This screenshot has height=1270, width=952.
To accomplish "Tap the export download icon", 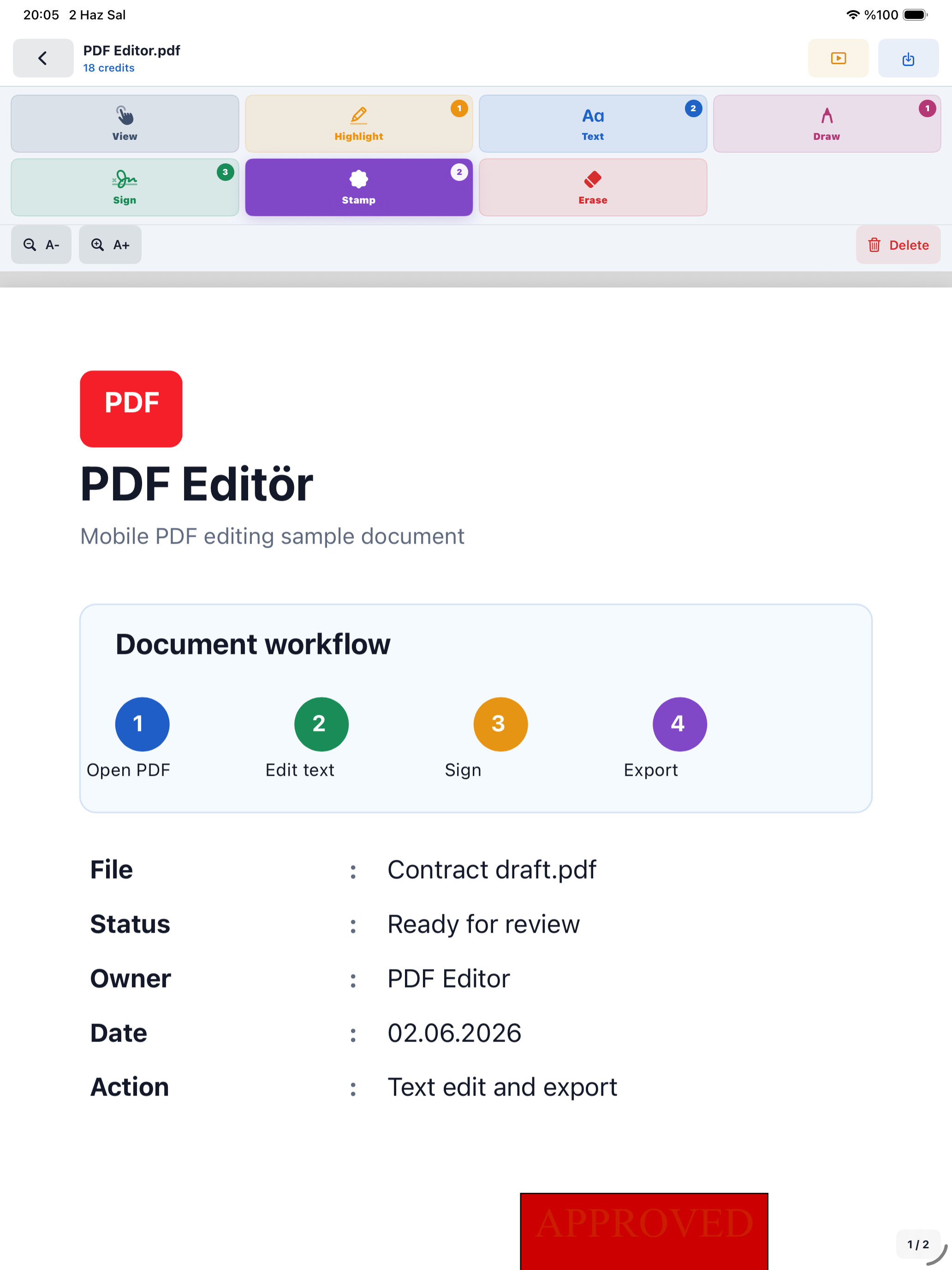I will (x=908, y=58).
